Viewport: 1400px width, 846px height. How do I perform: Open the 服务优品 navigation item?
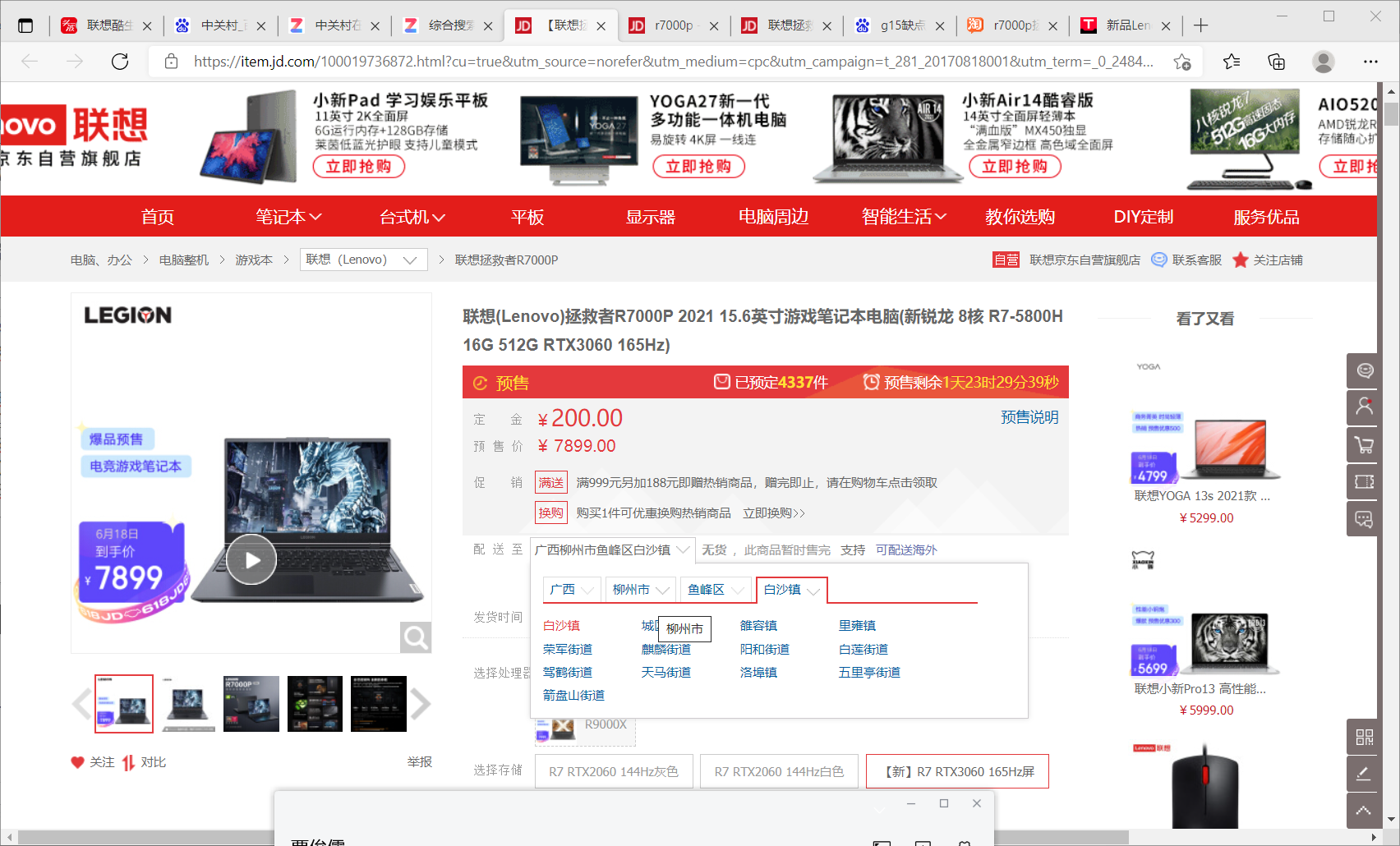[1267, 217]
